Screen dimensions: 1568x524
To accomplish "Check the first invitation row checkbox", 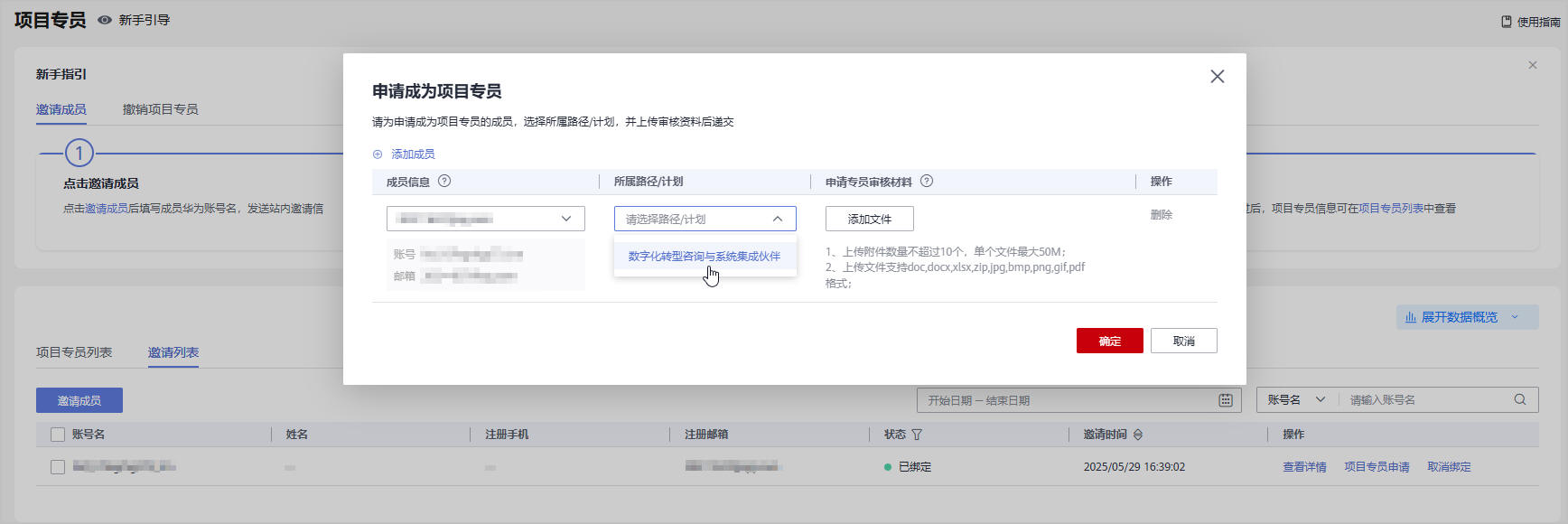I will pos(58,467).
